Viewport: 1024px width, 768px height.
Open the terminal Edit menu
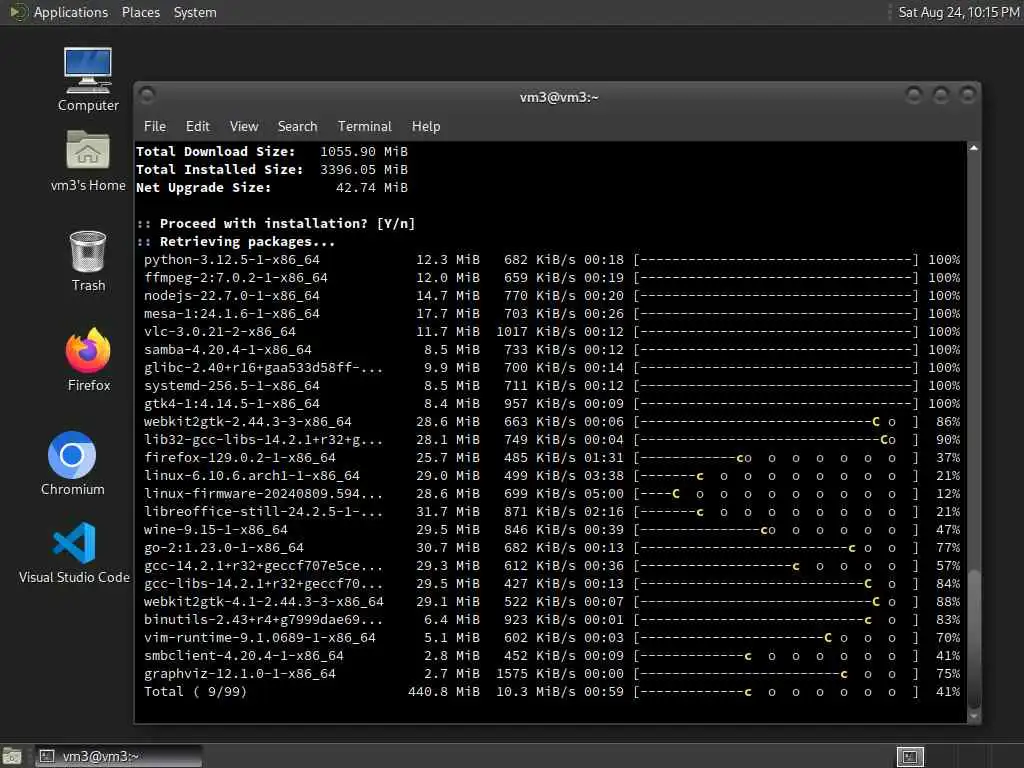click(197, 126)
